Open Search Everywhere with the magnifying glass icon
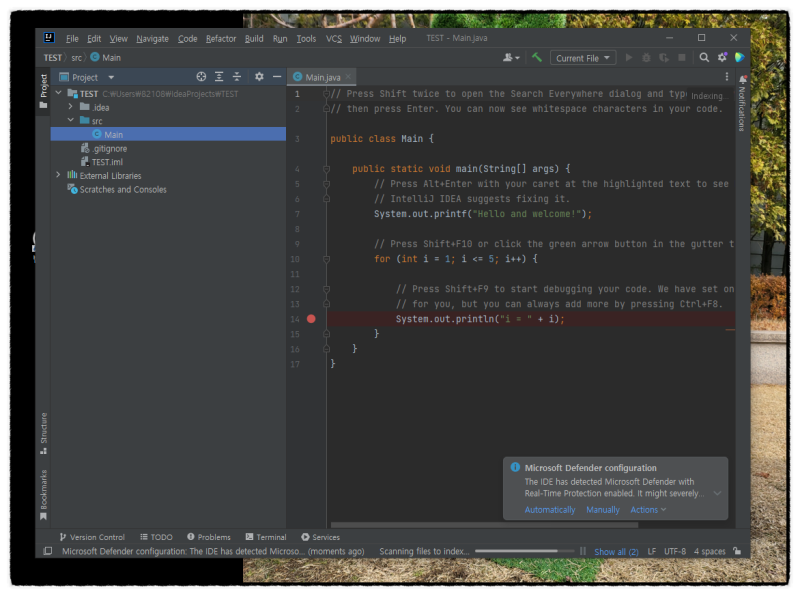Viewport: 800px width, 596px height. 705,57
